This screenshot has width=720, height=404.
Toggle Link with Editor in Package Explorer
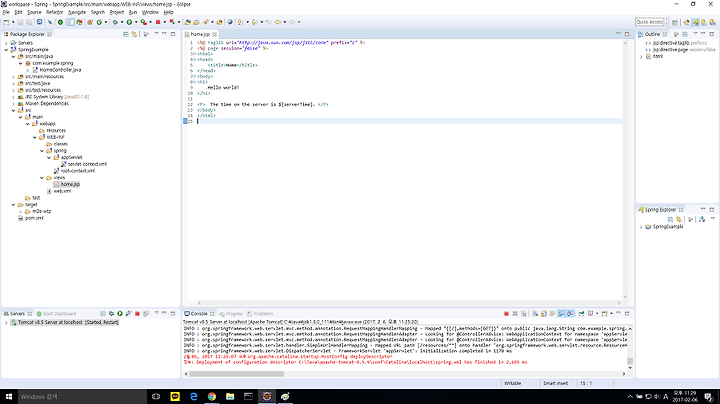coord(134,34)
